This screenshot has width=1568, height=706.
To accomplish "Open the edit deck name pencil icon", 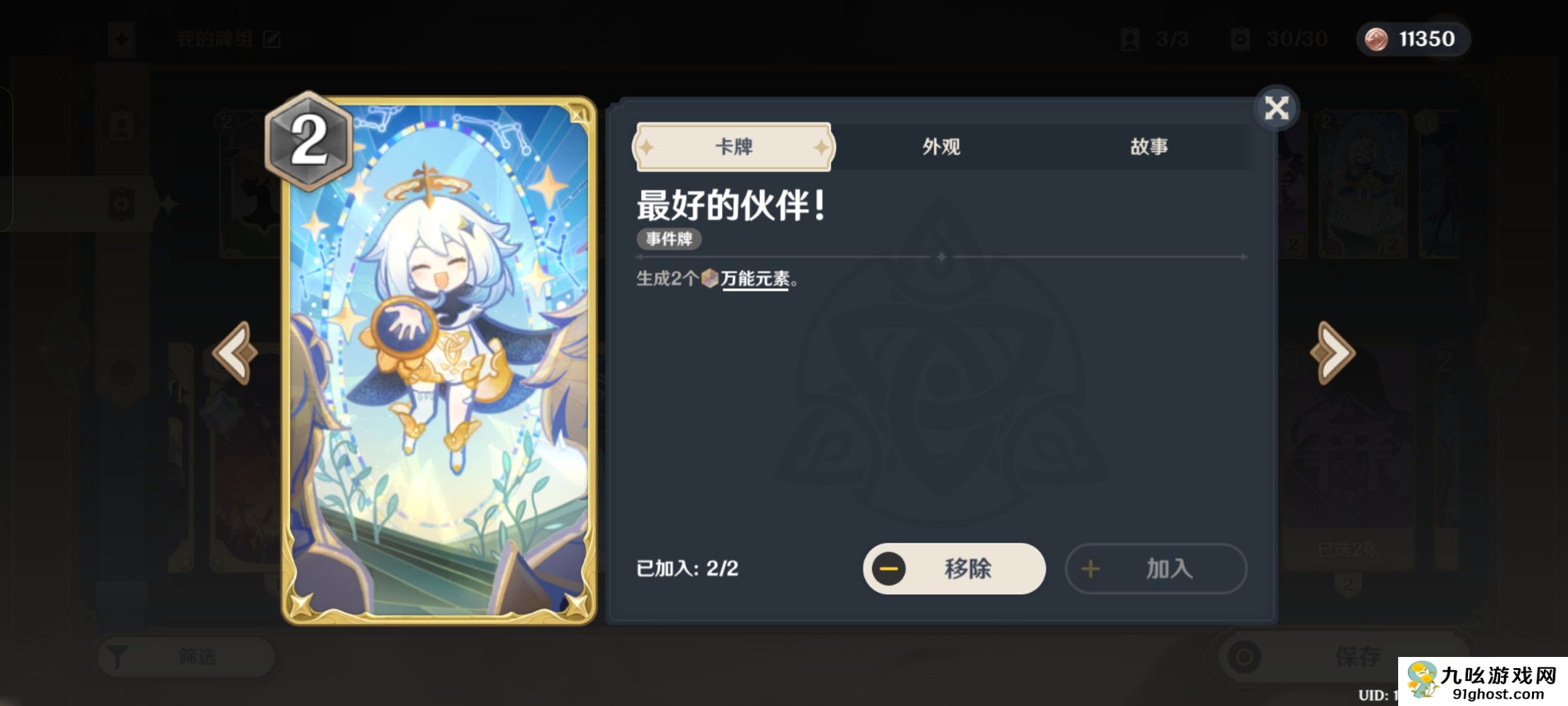I will click(272, 39).
